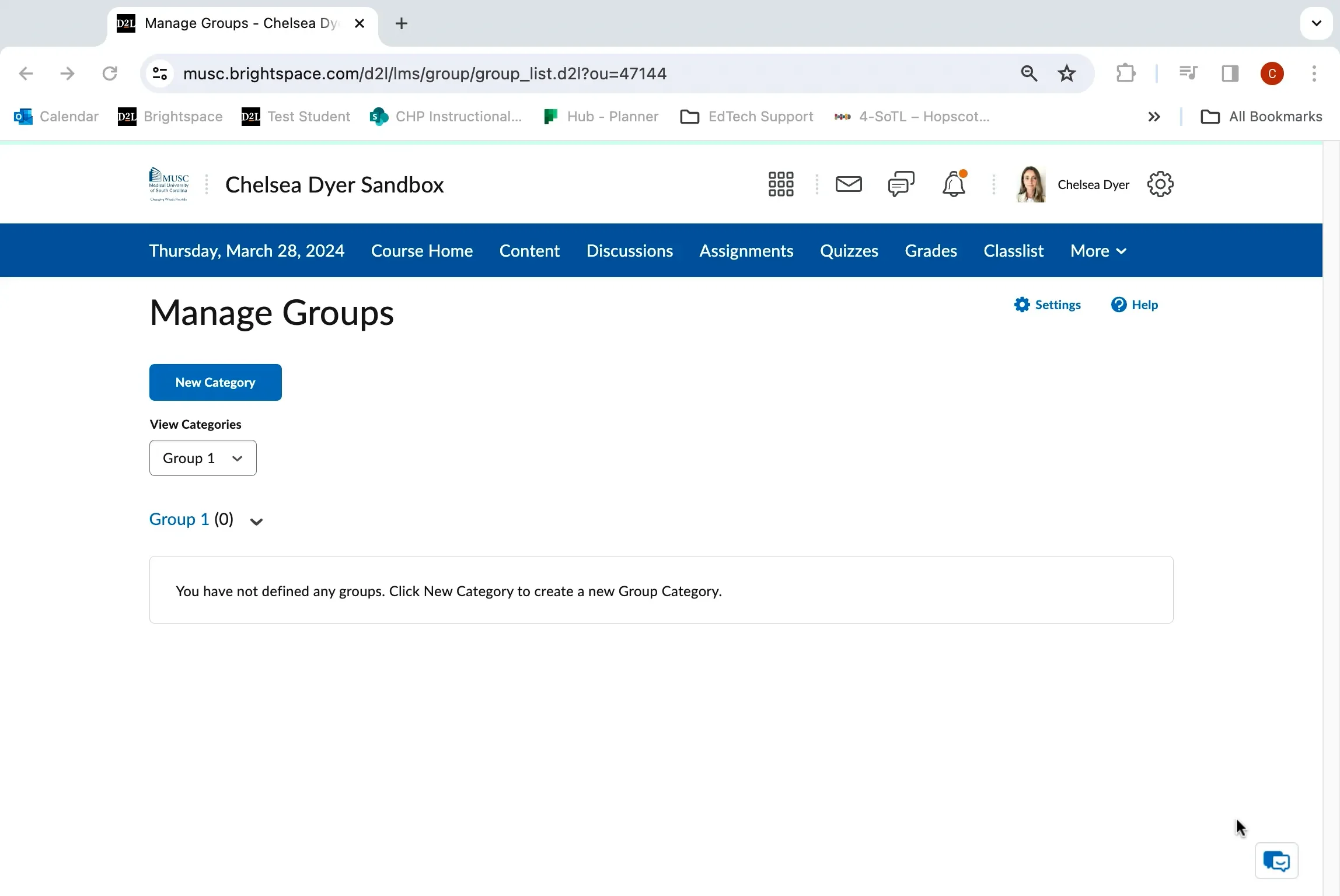Image resolution: width=1340 pixels, height=896 pixels.
Task: Click Chelsea Dyer's profile photo
Action: click(x=1031, y=184)
